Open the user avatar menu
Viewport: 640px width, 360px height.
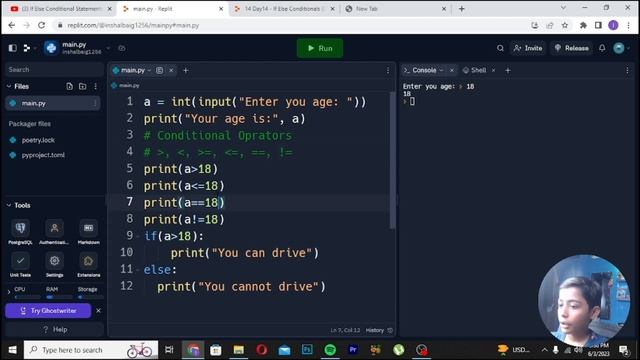[619, 48]
